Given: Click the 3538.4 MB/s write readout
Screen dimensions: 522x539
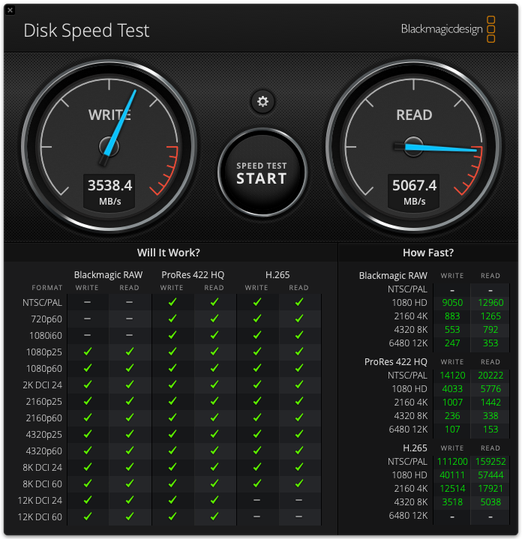Looking at the screenshot, I should pos(110,191).
